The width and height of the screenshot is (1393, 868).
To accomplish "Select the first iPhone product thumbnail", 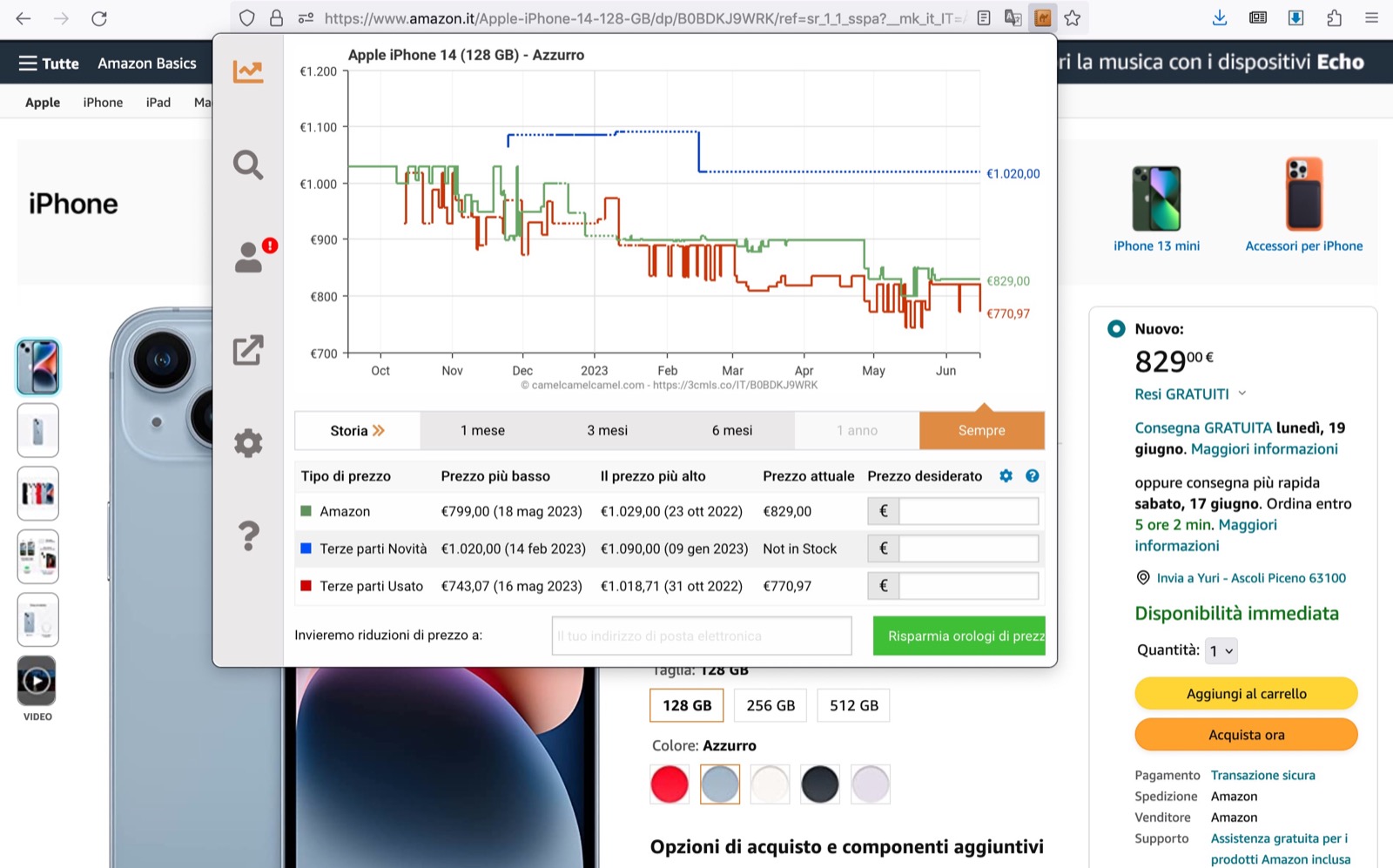I will point(38,367).
